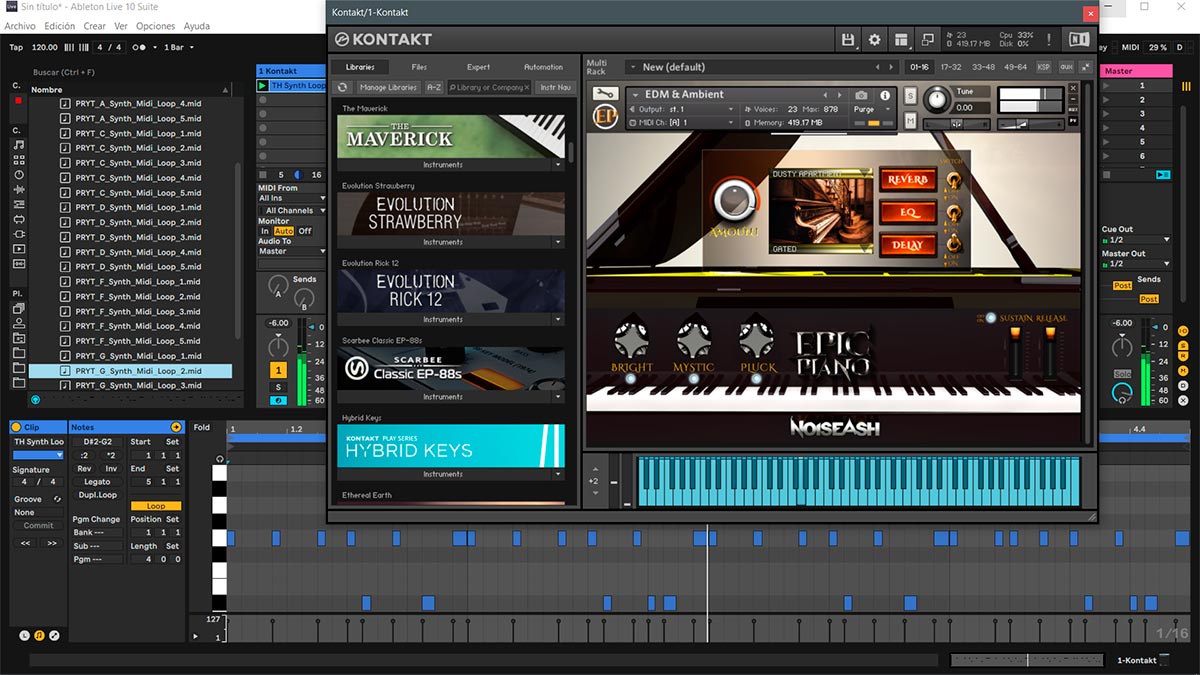This screenshot has width=1200, height=675.
Task: Open Instruments category (clock icon) in browser
Action: tap(18, 174)
